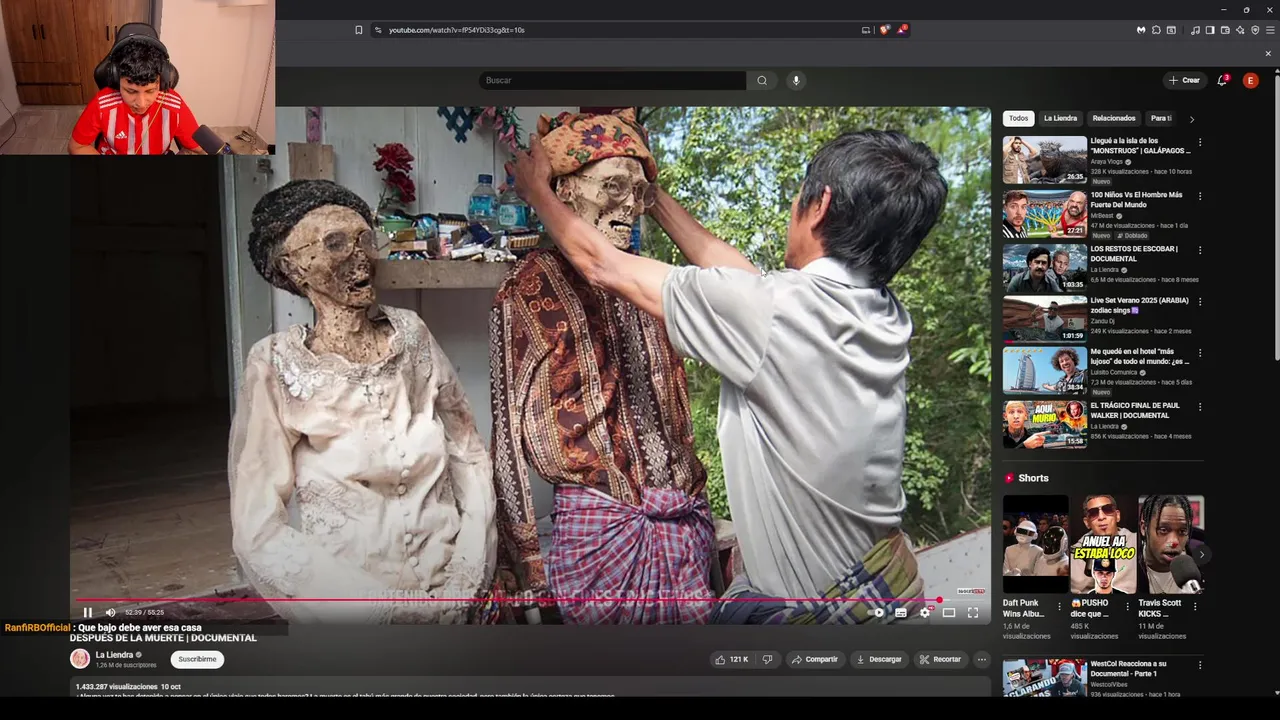Screen dimensions: 1280x720
Task: Open options for Galápagos MONSTRUOS video
Action: tap(1200, 143)
